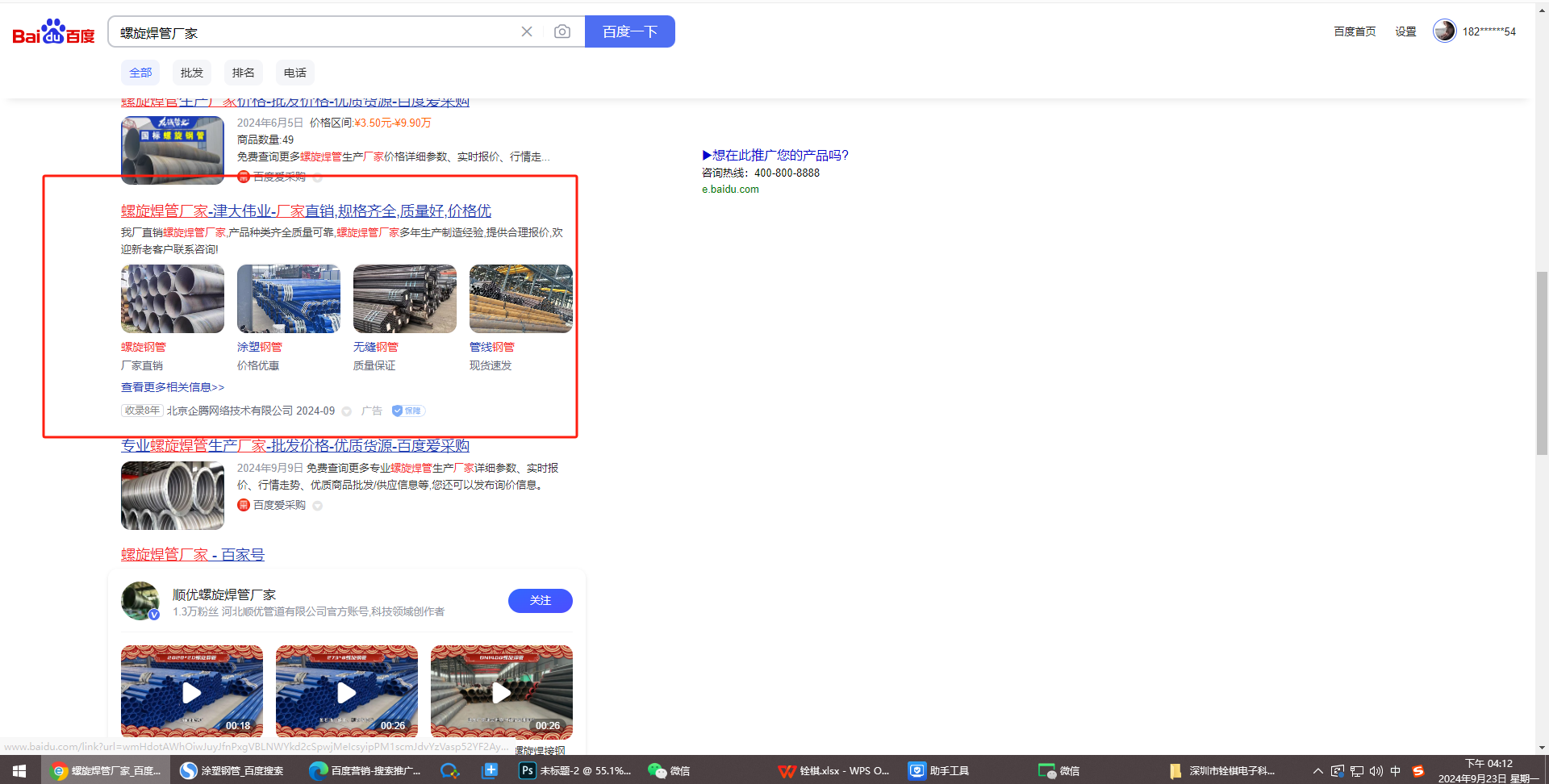The height and width of the screenshot is (784, 1549).
Task: Go to 百度首页
Action: (1355, 31)
